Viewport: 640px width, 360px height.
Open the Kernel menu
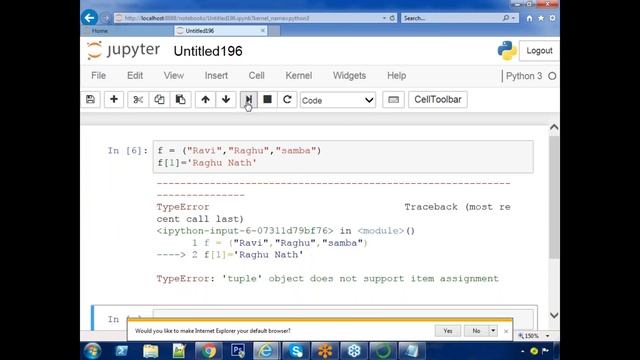(299, 76)
